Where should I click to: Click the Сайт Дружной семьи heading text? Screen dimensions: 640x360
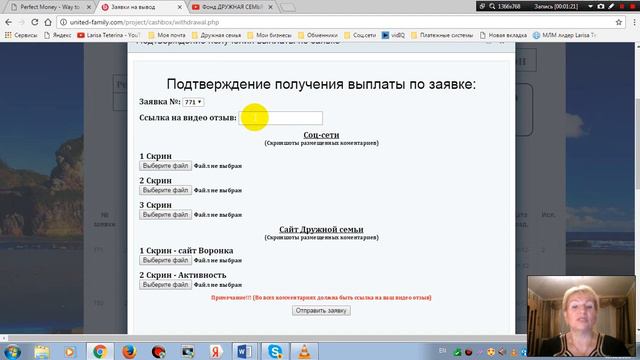pos(321,229)
